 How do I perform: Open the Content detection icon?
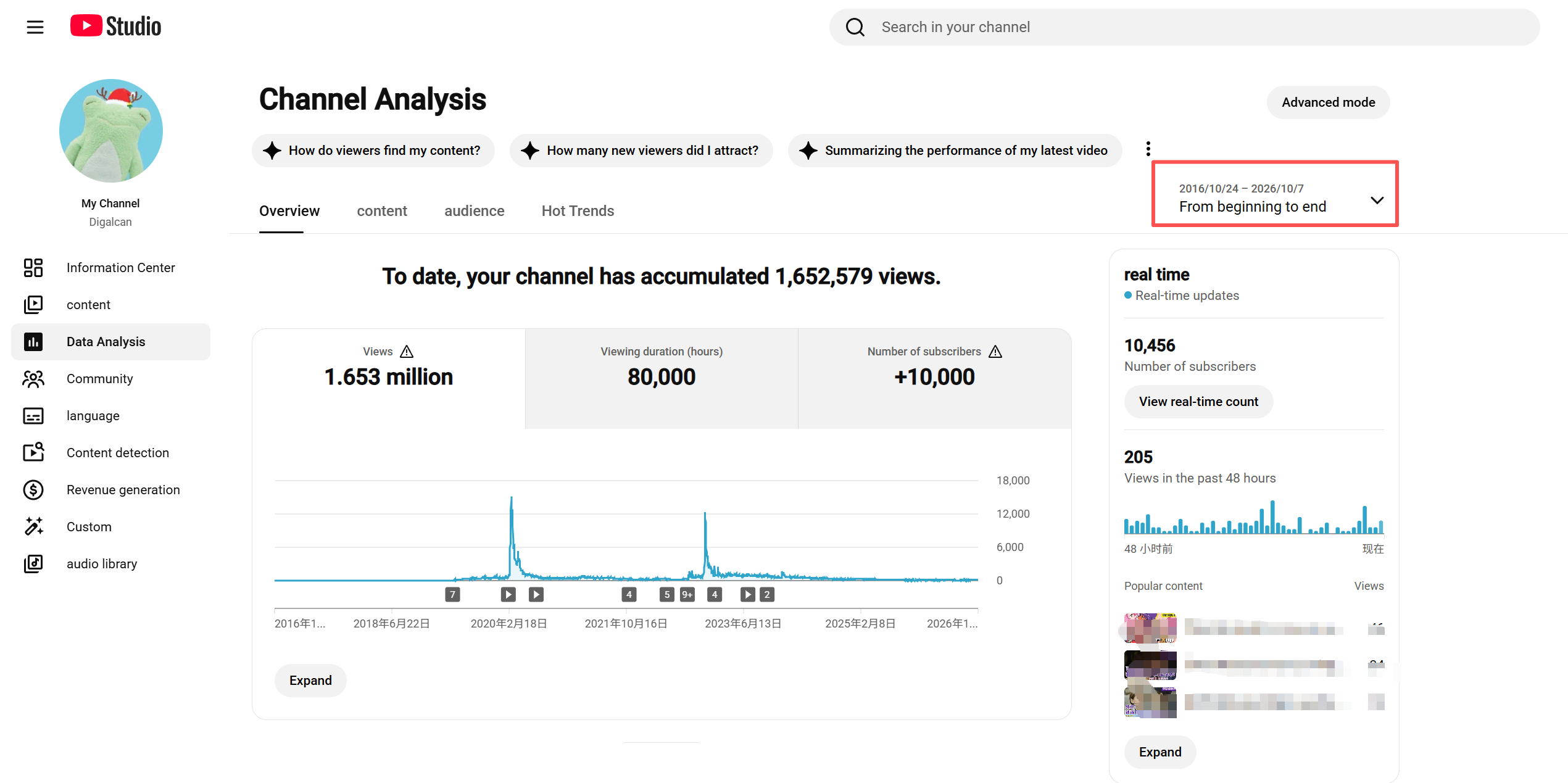[33, 452]
